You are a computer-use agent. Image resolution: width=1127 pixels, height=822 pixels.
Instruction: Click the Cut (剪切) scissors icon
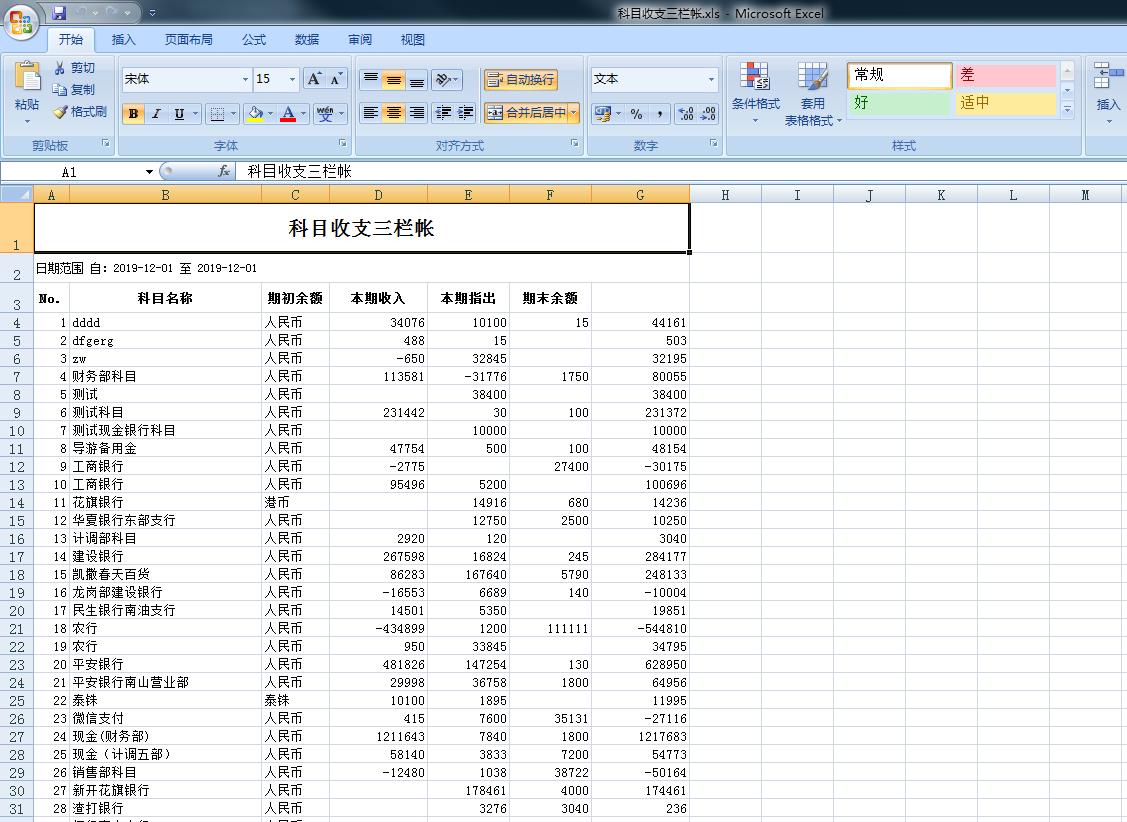[60, 68]
